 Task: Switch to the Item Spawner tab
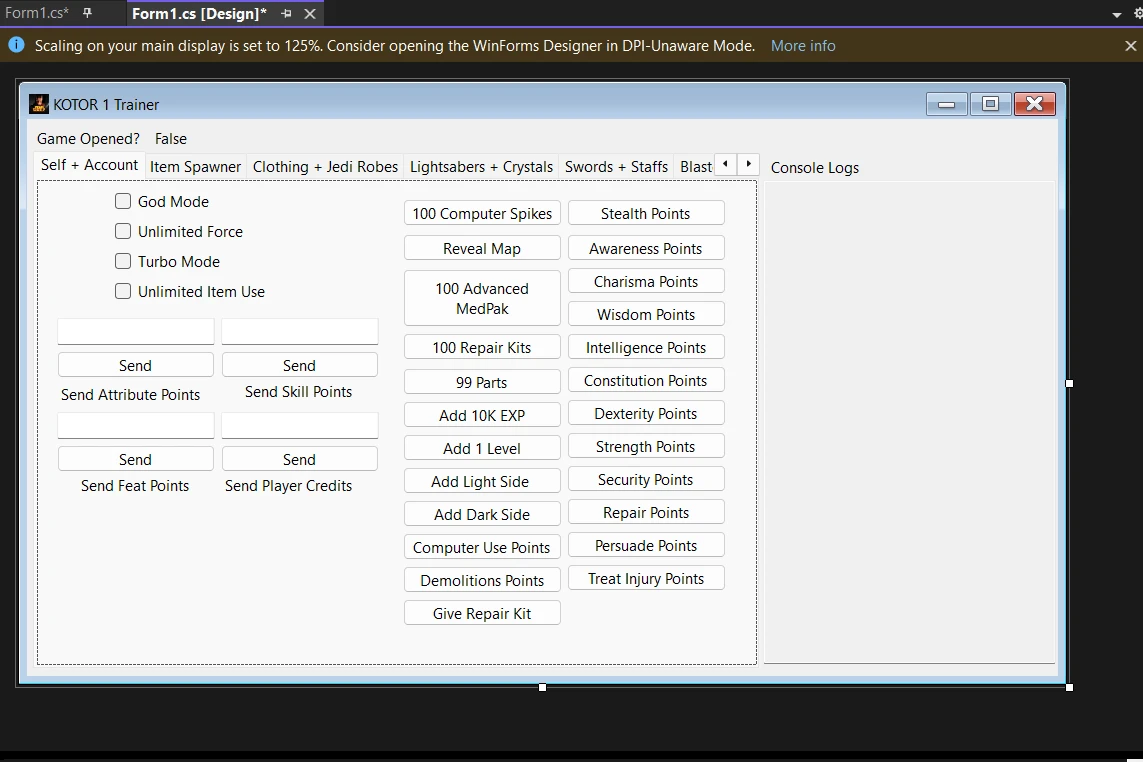(195, 167)
